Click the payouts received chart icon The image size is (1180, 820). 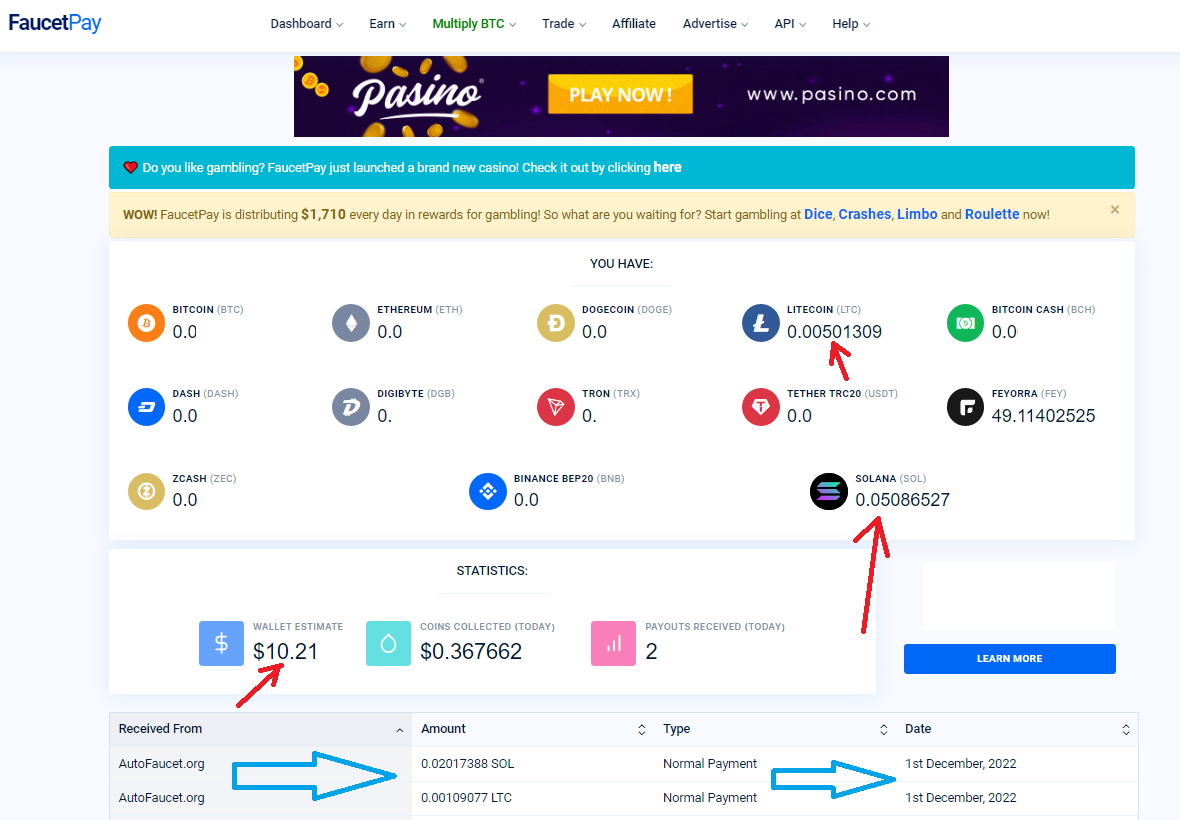pyautogui.click(x=613, y=643)
